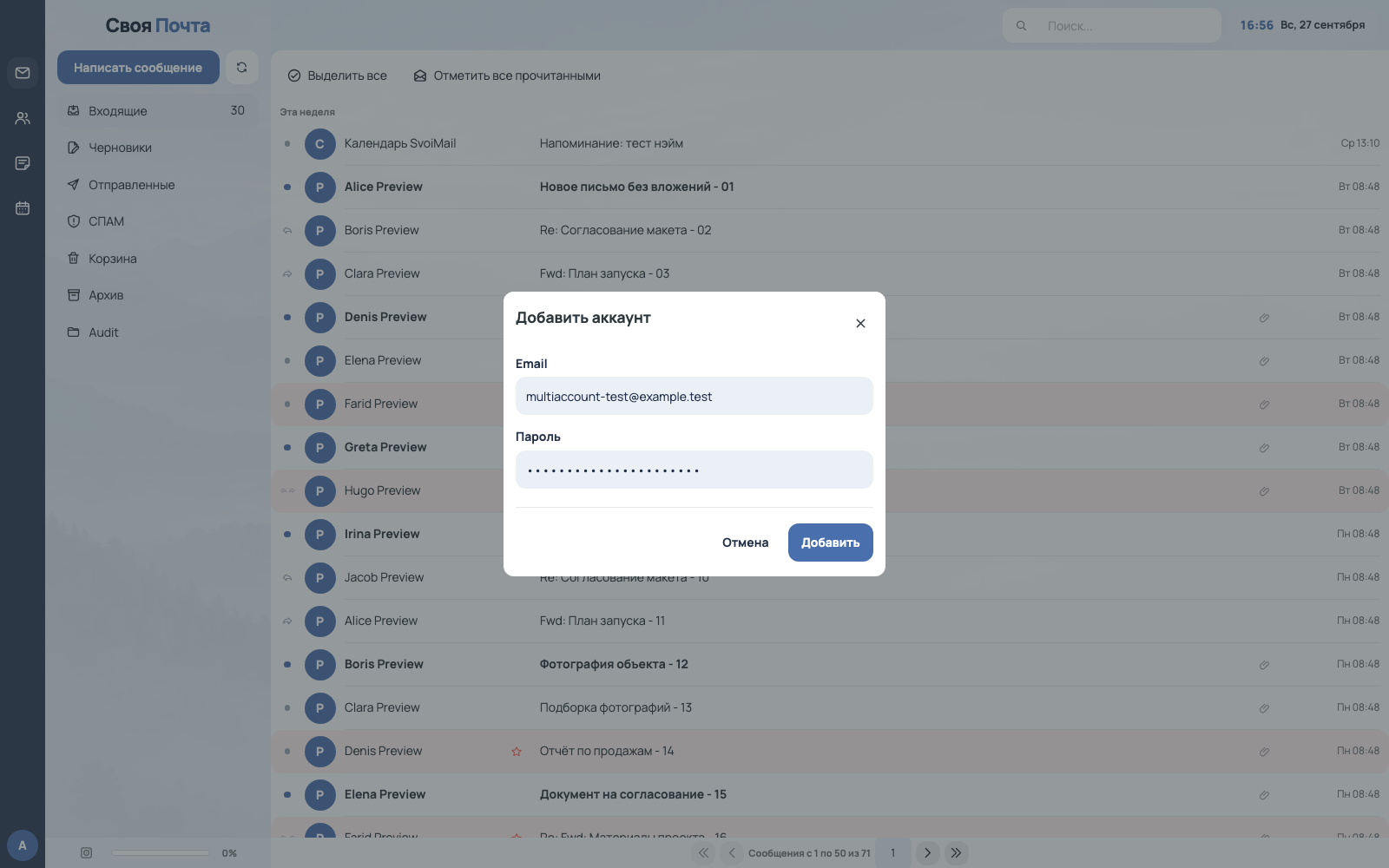Open message 'Re: Согласование макета - 02'

point(625,231)
